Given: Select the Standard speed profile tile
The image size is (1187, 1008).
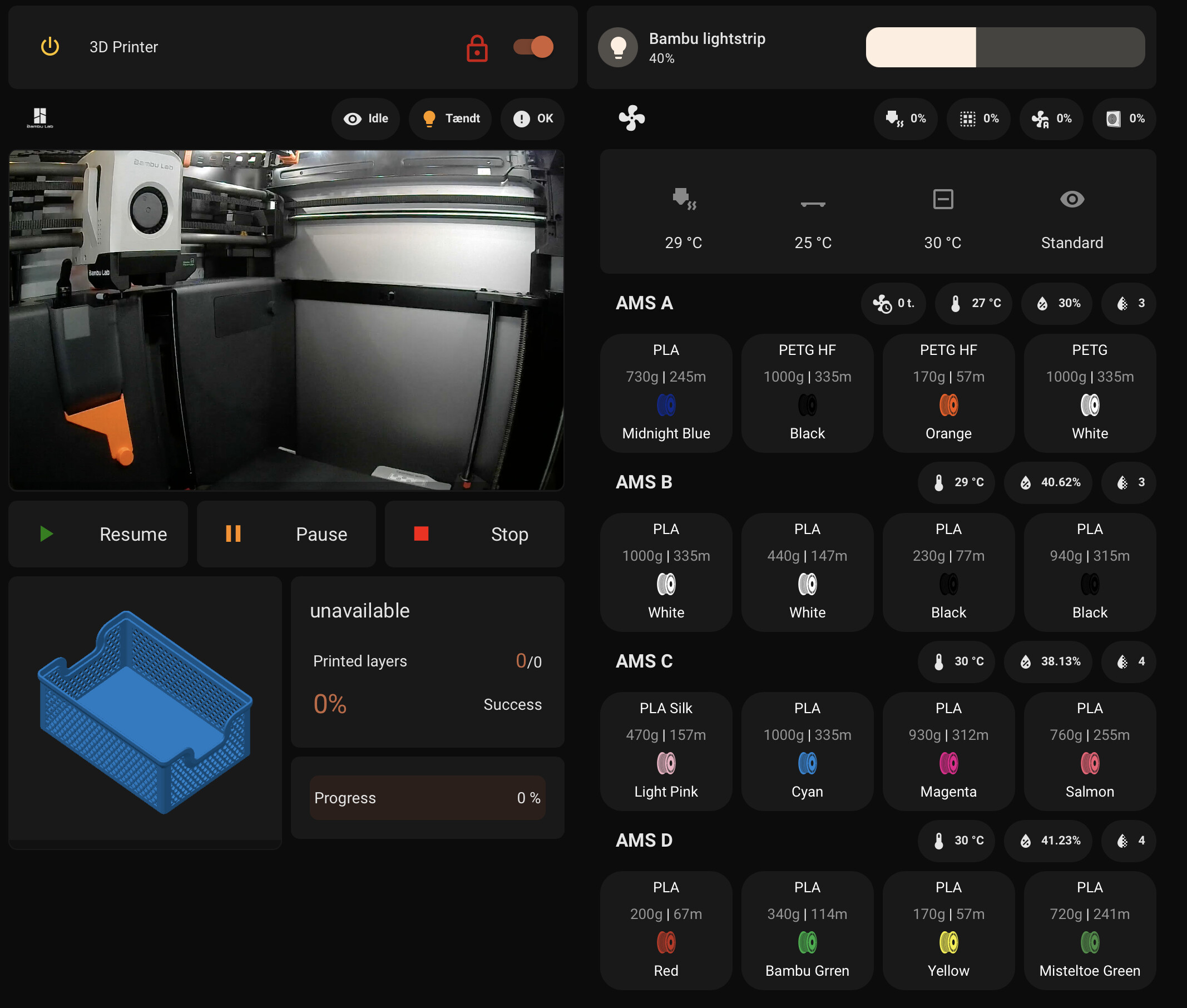Looking at the screenshot, I should (x=1072, y=218).
